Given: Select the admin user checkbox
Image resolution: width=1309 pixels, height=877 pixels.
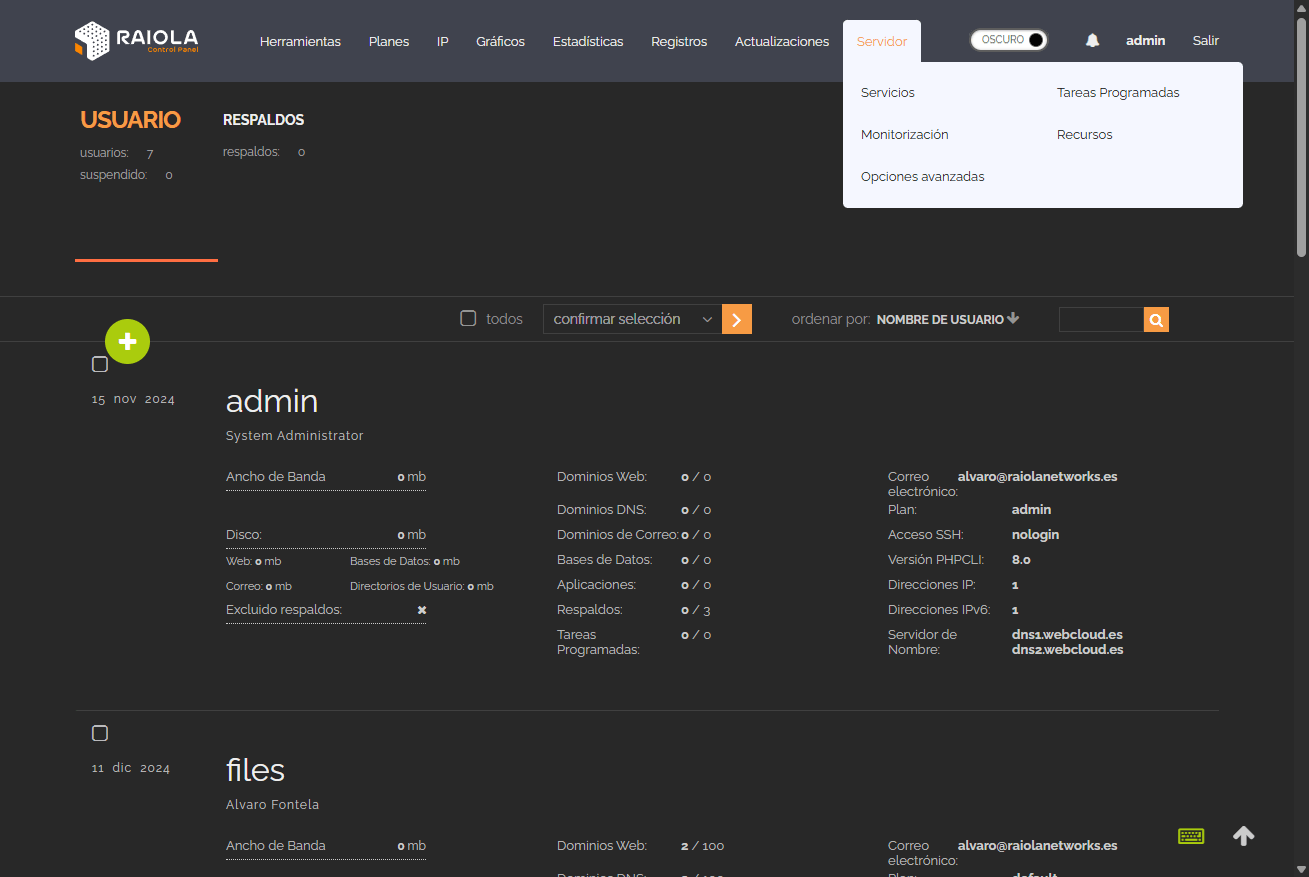Looking at the screenshot, I should coord(100,364).
